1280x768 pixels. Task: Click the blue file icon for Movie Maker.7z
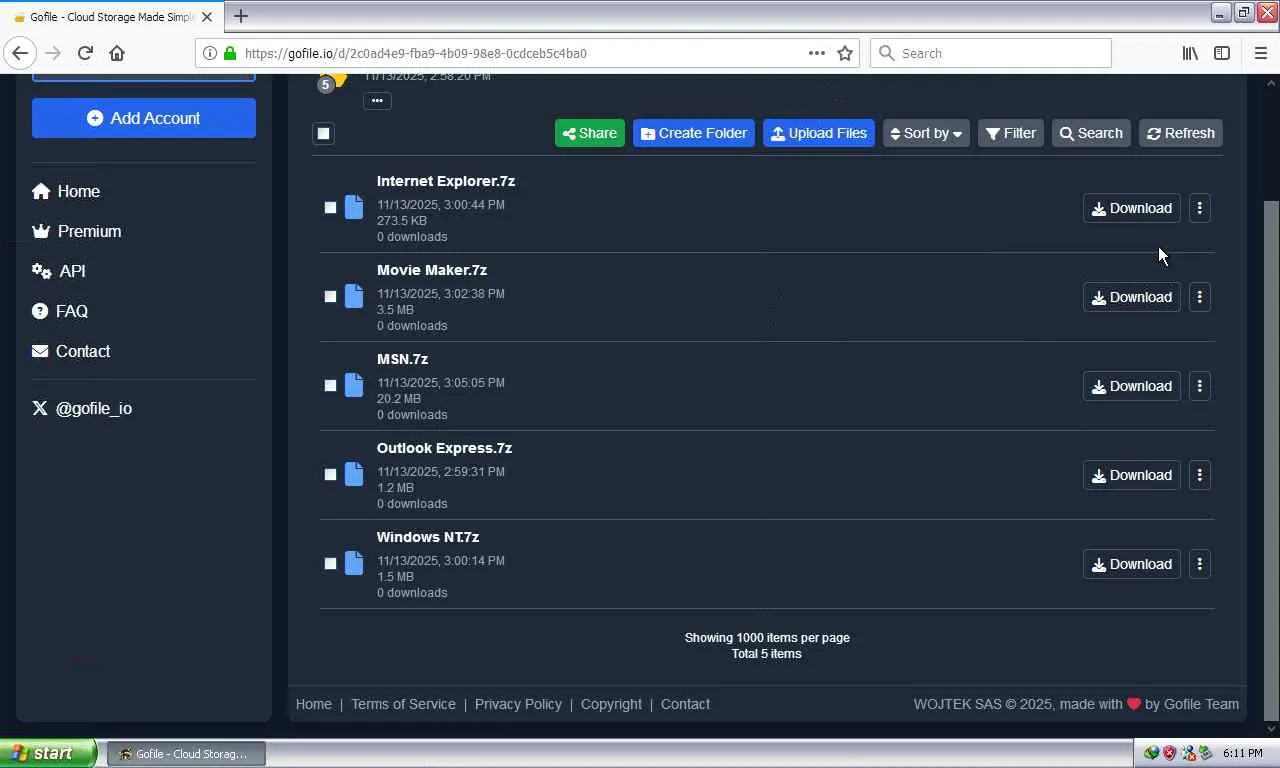(x=354, y=296)
